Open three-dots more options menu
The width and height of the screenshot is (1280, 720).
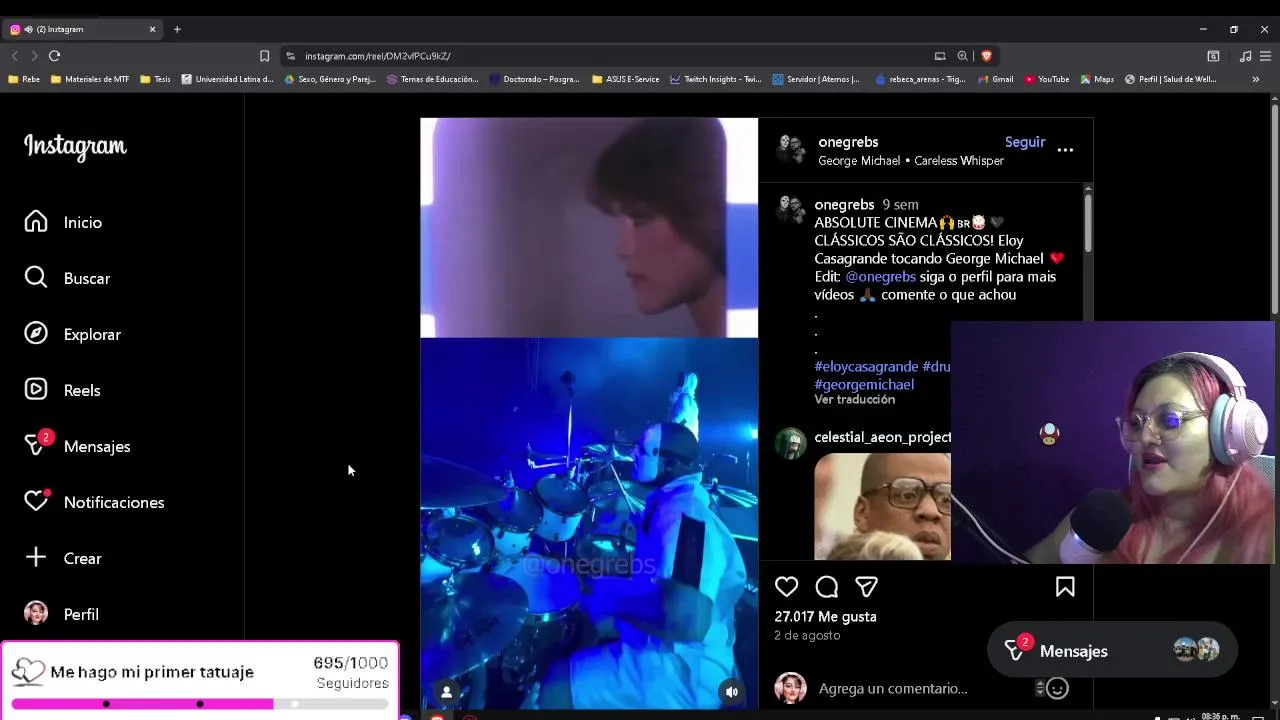point(1065,150)
